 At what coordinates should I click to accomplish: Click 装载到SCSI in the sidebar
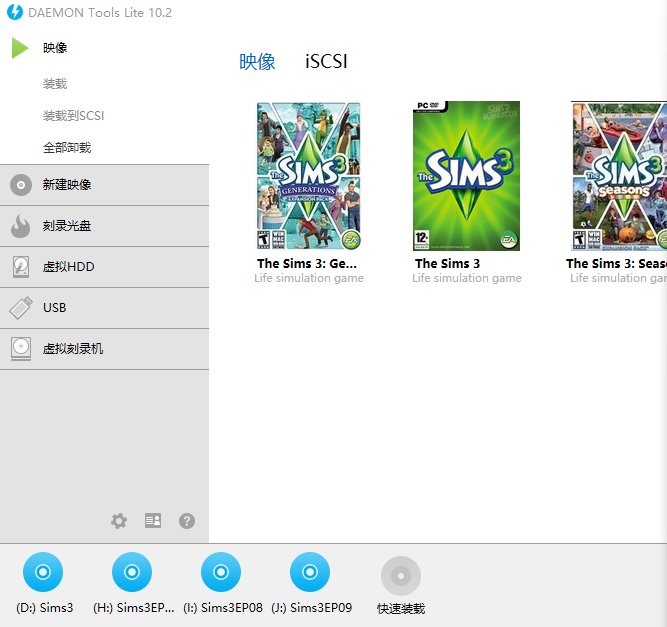click(73, 116)
